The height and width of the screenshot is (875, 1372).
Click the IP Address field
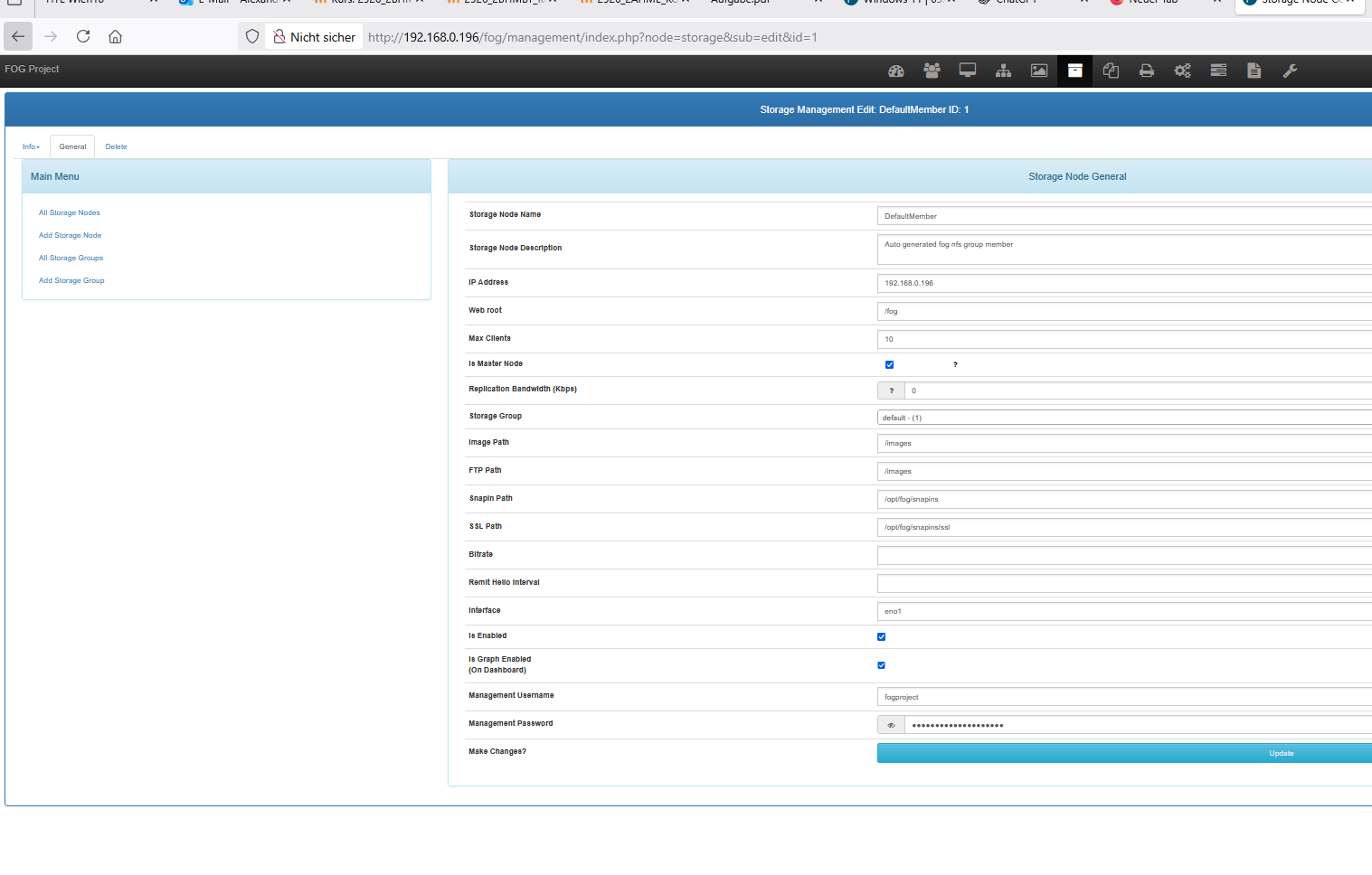pyautogui.click(x=1124, y=283)
